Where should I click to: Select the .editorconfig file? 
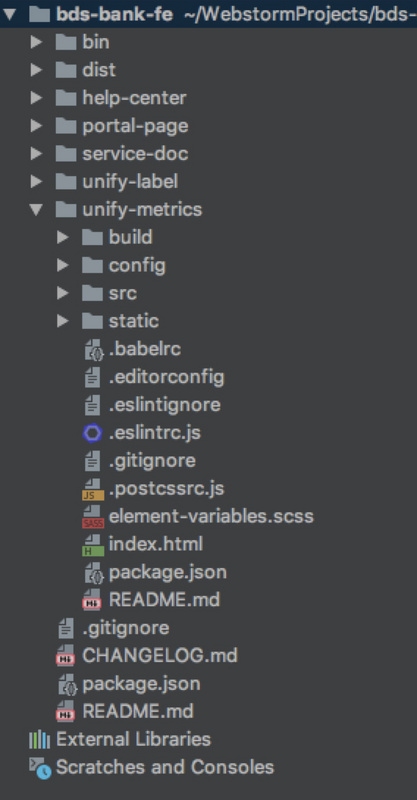tap(166, 378)
